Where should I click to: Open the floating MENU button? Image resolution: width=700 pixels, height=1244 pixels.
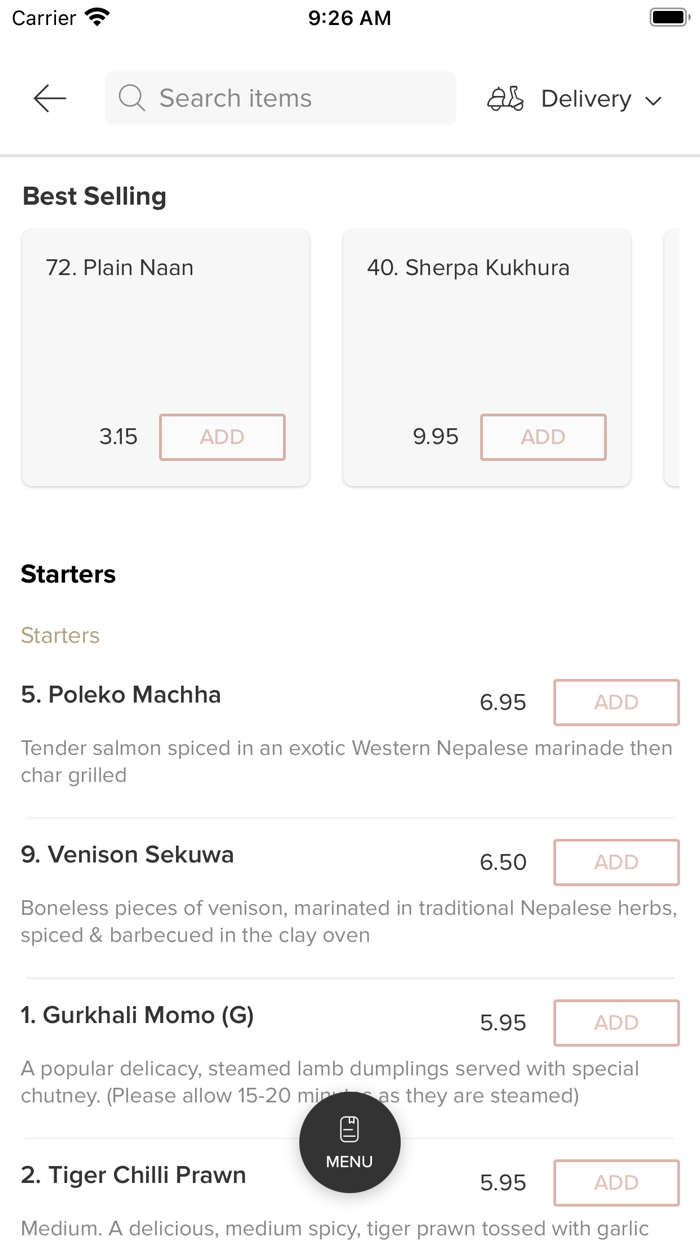pos(350,1143)
